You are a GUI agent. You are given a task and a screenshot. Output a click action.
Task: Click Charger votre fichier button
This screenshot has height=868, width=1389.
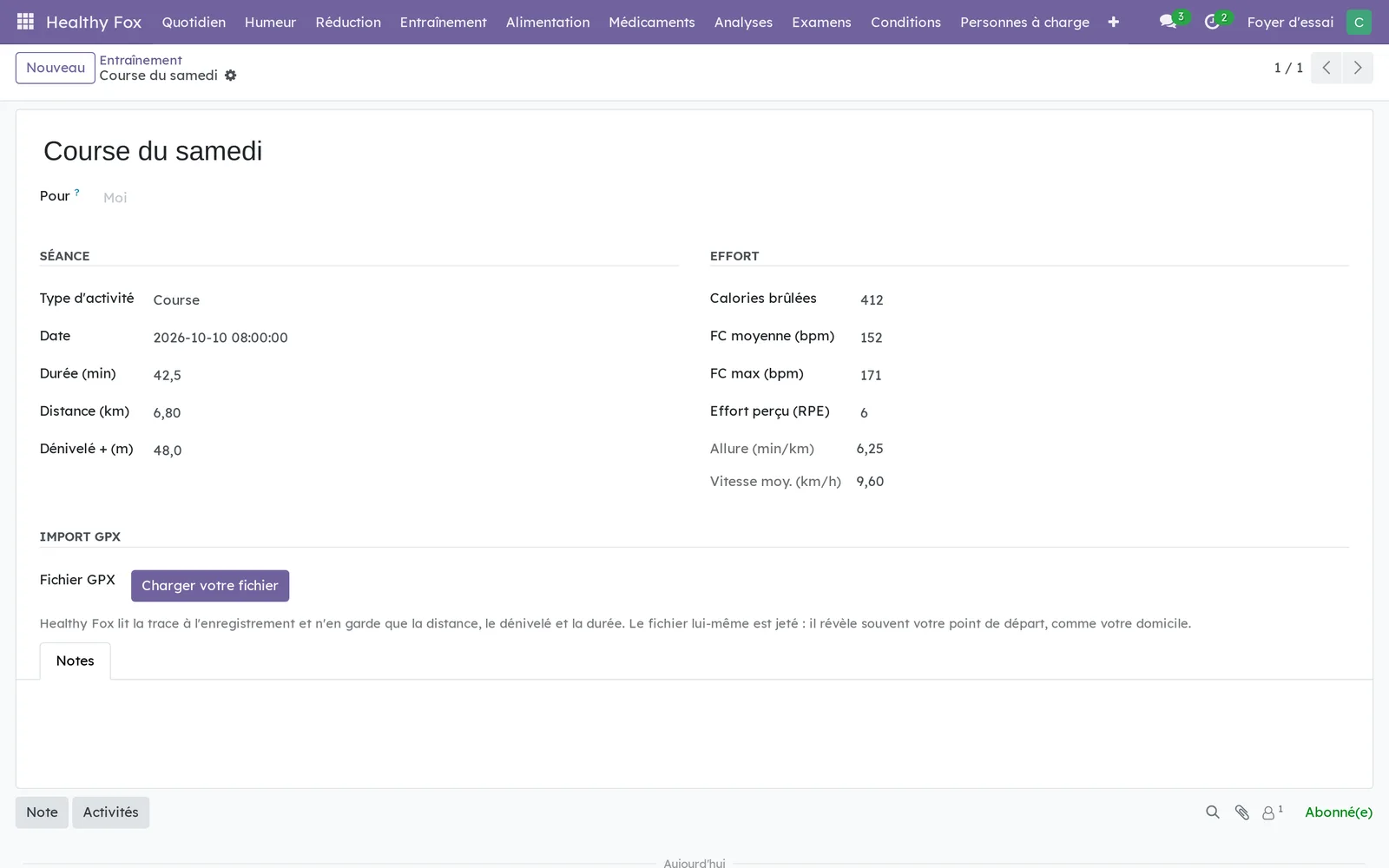210,586
